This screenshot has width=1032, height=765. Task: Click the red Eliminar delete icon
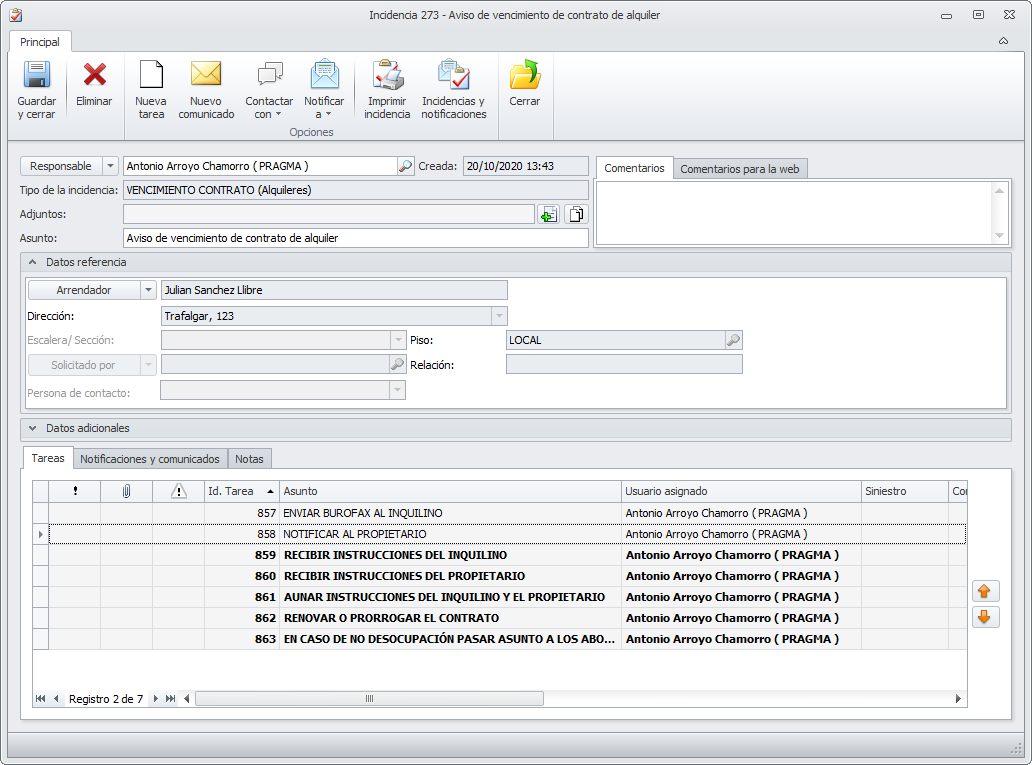pos(94,77)
